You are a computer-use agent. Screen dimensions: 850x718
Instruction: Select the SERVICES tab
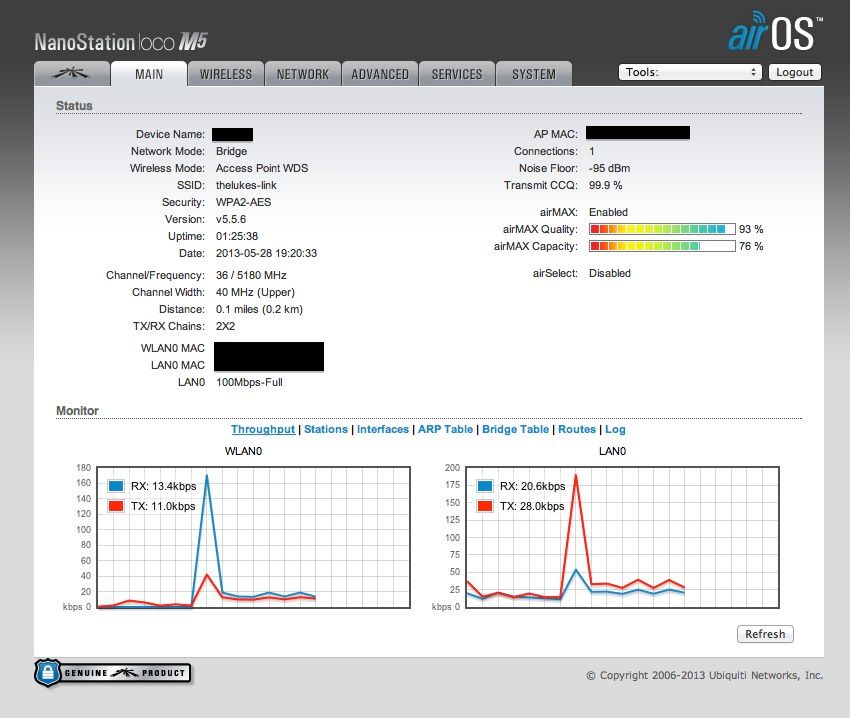point(457,74)
